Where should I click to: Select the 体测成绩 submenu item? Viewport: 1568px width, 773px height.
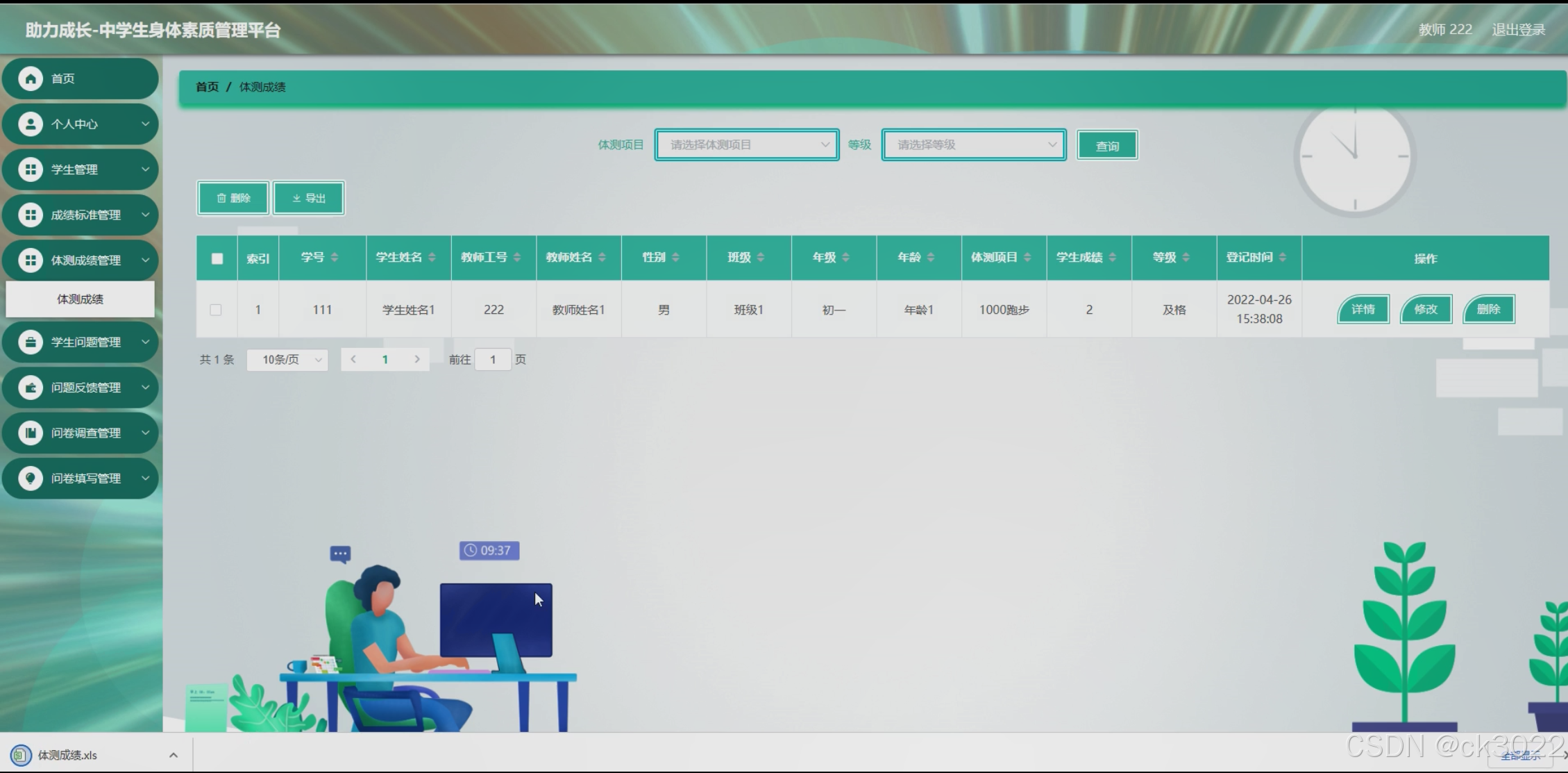[80, 299]
